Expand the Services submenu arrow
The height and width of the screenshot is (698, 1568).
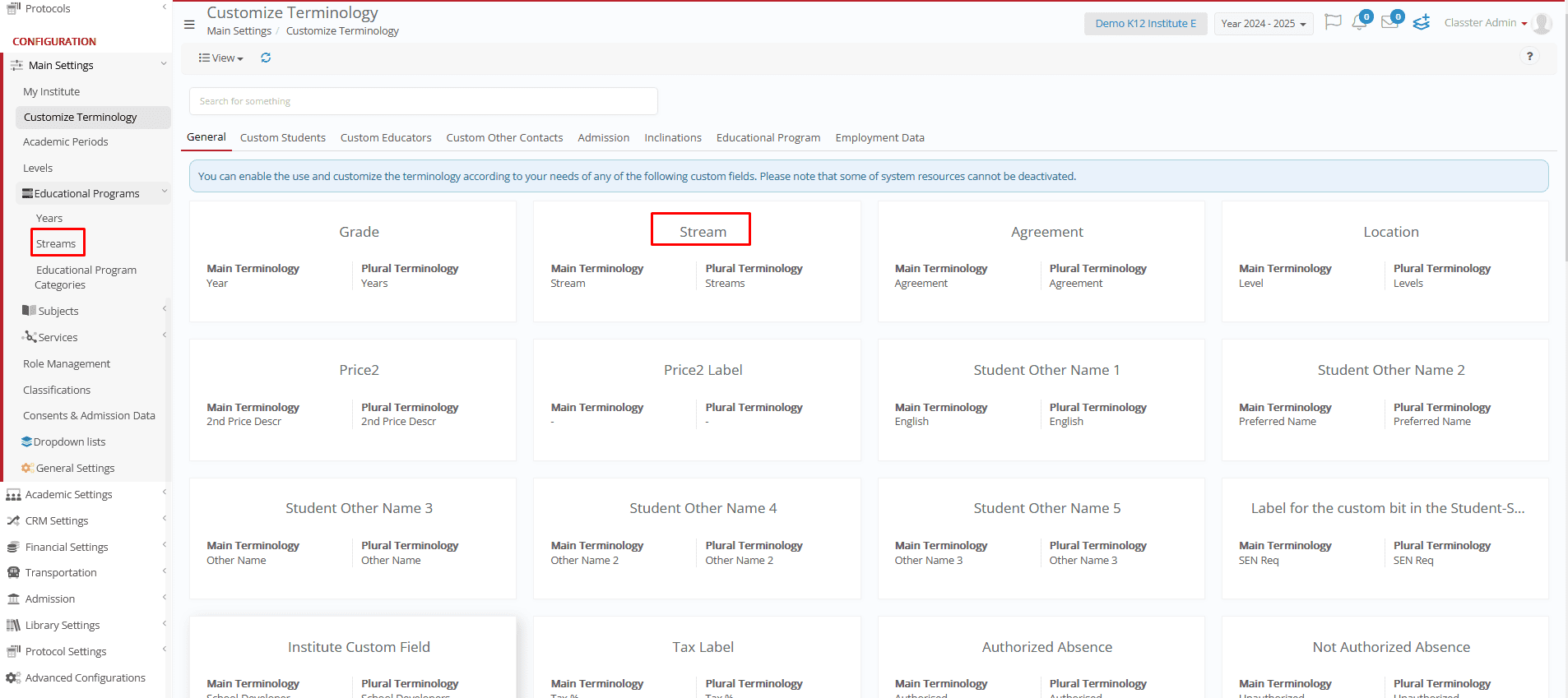pyautogui.click(x=164, y=335)
